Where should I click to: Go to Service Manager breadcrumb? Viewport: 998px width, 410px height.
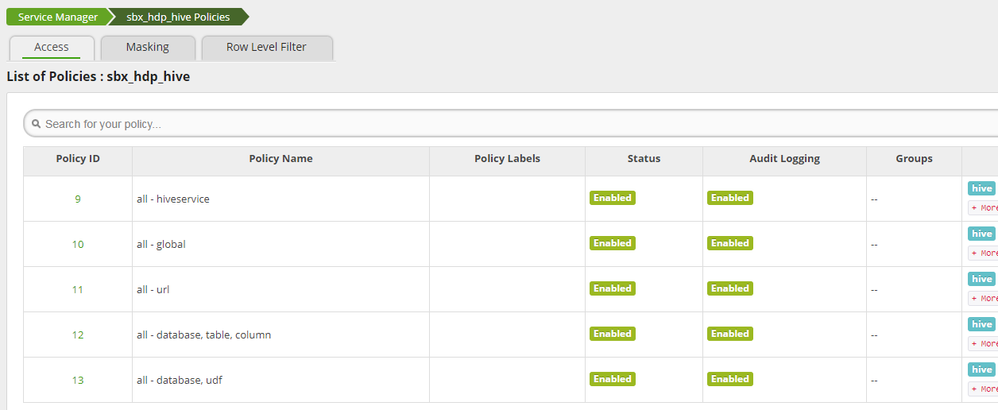[57, 17]
